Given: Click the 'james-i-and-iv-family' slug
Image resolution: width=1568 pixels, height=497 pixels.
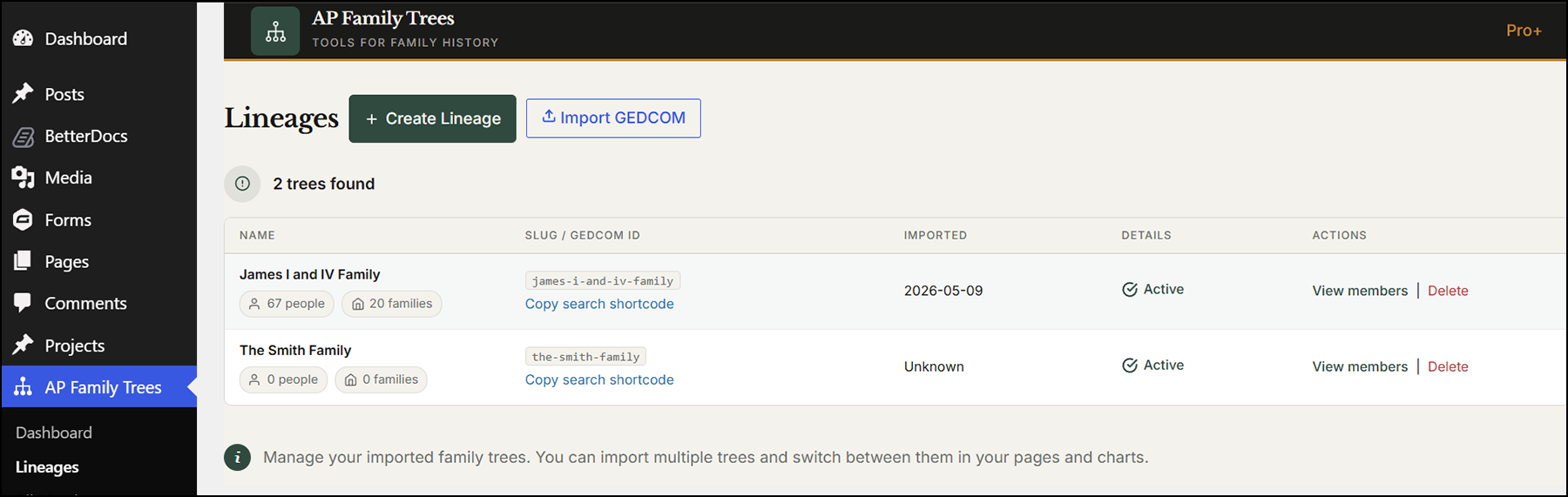Looking at the screenshot, I should tap(603, 280).
